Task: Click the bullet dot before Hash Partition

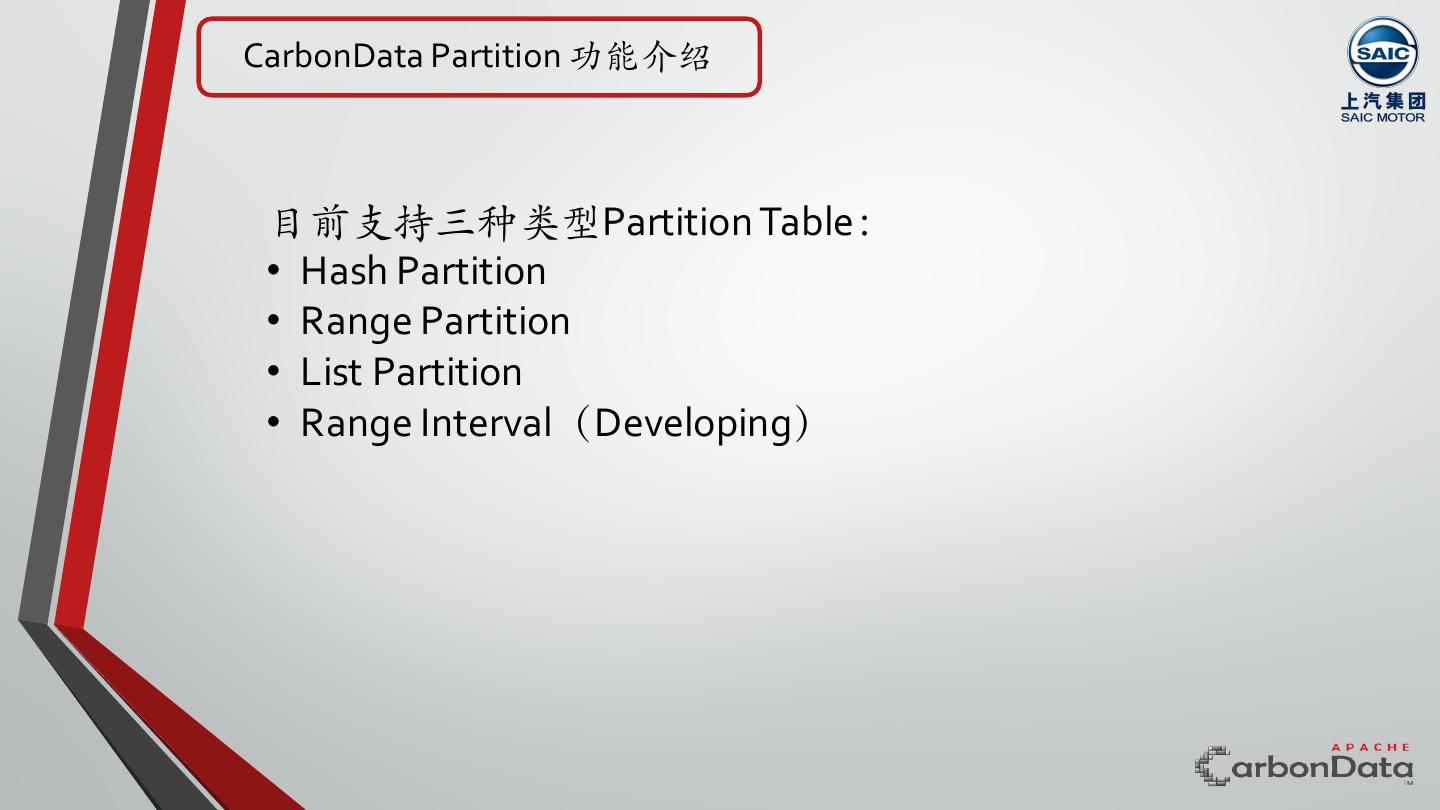Action: 275,271
